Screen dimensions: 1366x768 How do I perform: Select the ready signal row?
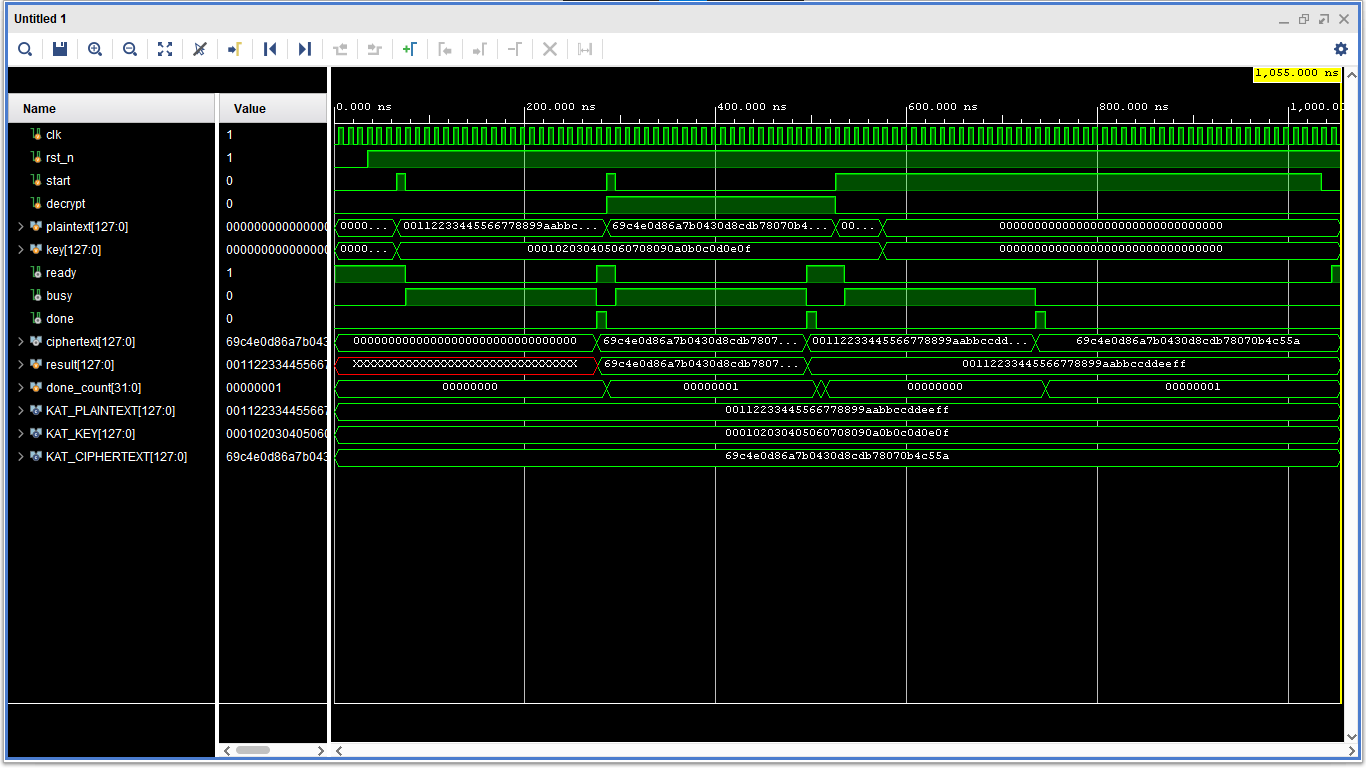(111, 273)
